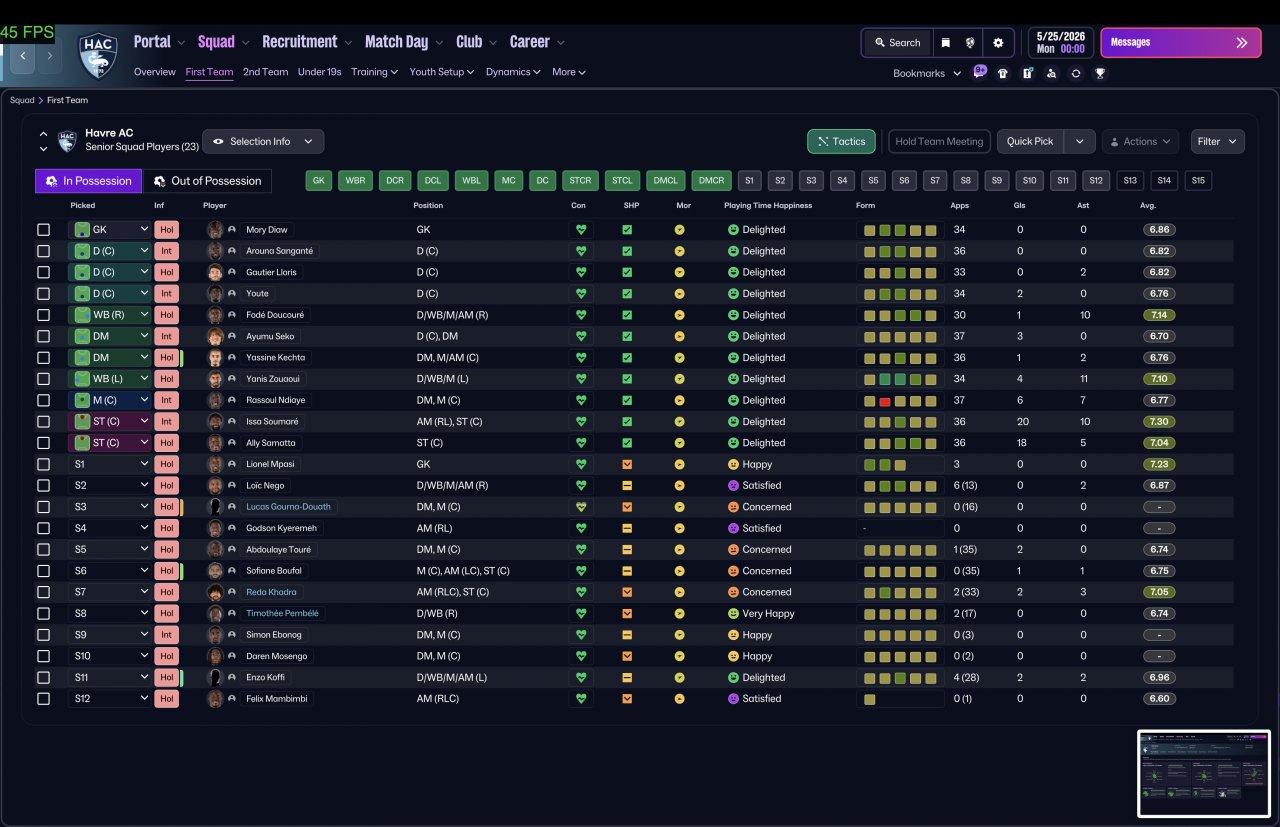Screen dimensions: 1280x827
Task: Click Rassoul Ndiaye's morale icon
Action: (x=679, y=400)
